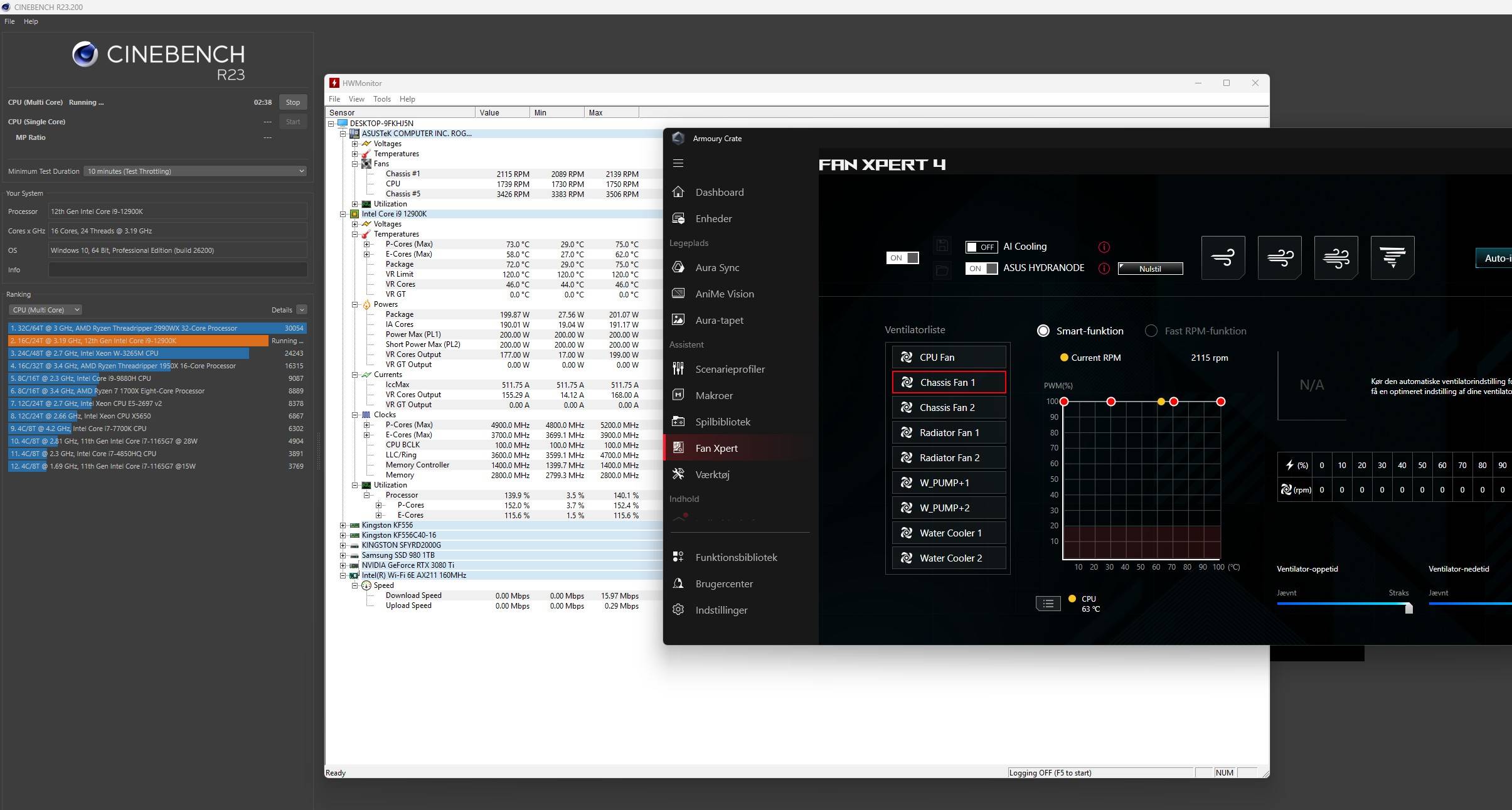Open Indstillinger settings in Armoury Crate
The height and width of the screenshot is (810, 1512).
[721, 610]
